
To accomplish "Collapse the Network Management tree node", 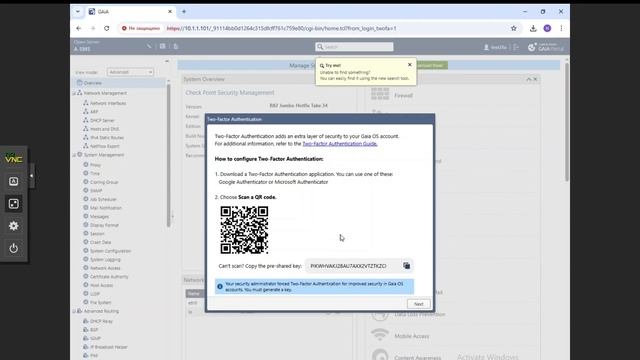I will point(74,93).
